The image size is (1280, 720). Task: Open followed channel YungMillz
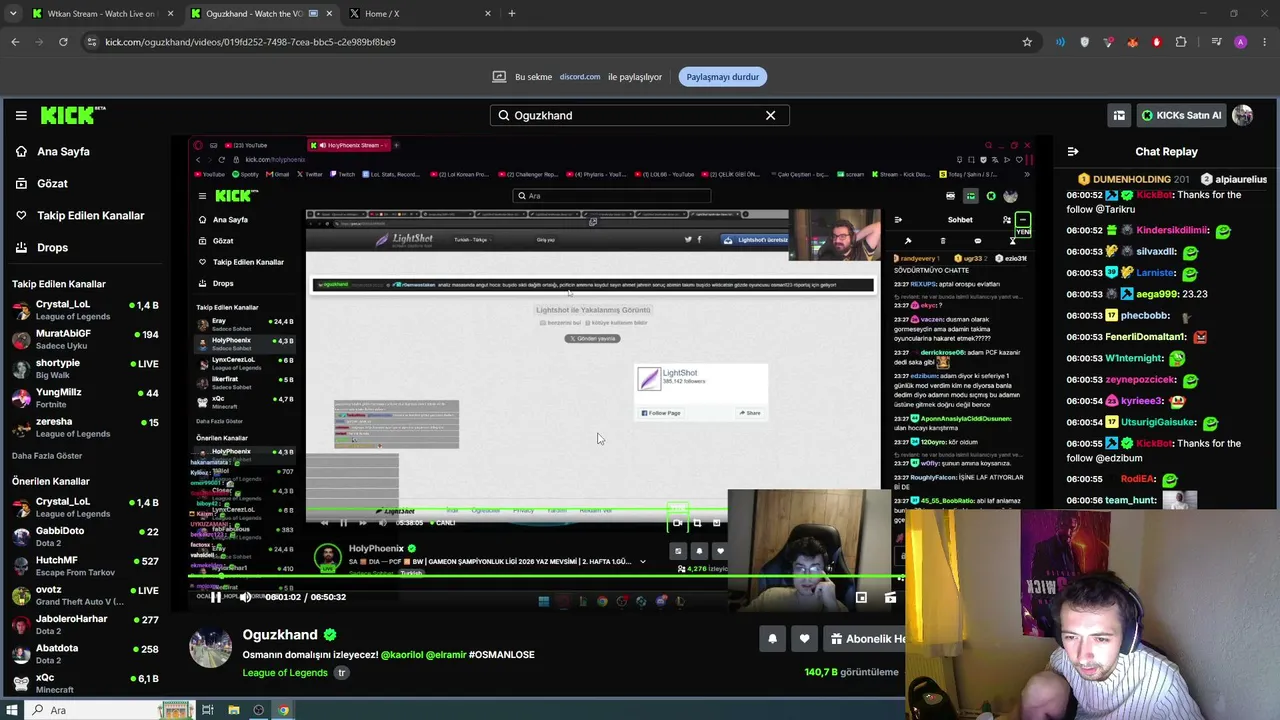[x=85, y=398]
